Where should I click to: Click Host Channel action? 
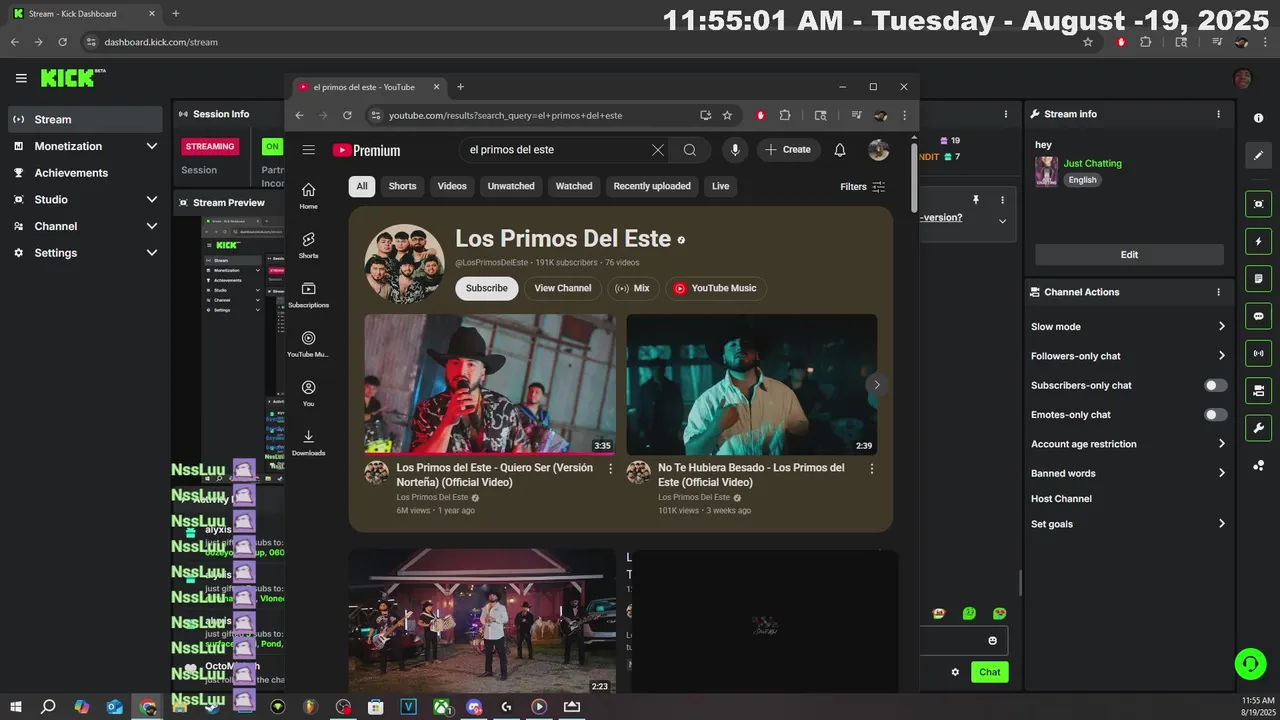1061,499
